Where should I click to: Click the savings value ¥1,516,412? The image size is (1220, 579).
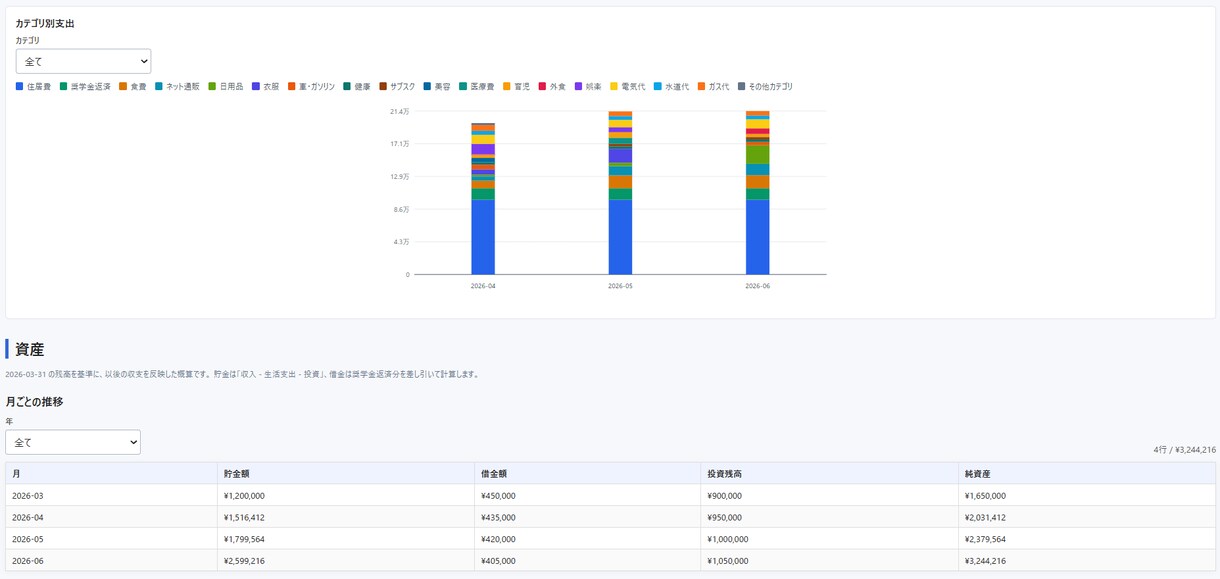click(x=244, y=518)
